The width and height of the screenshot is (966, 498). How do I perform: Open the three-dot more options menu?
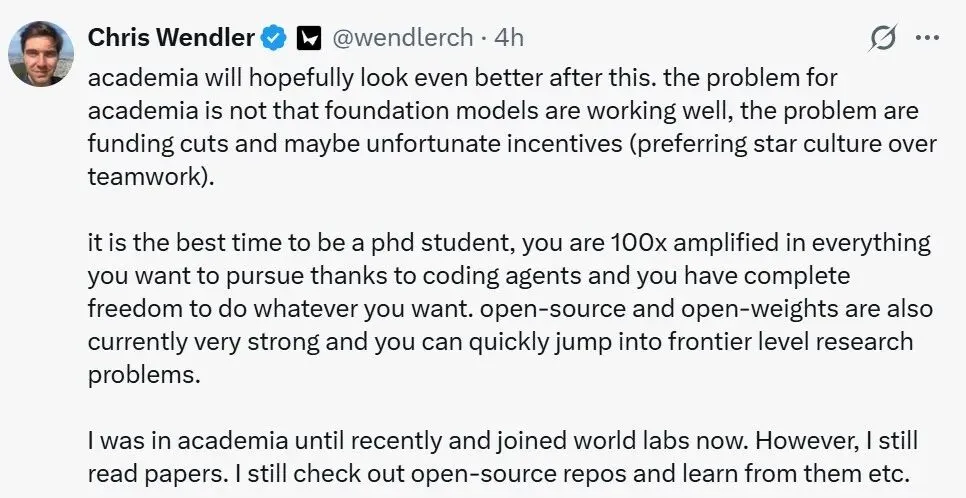[927, 38]
